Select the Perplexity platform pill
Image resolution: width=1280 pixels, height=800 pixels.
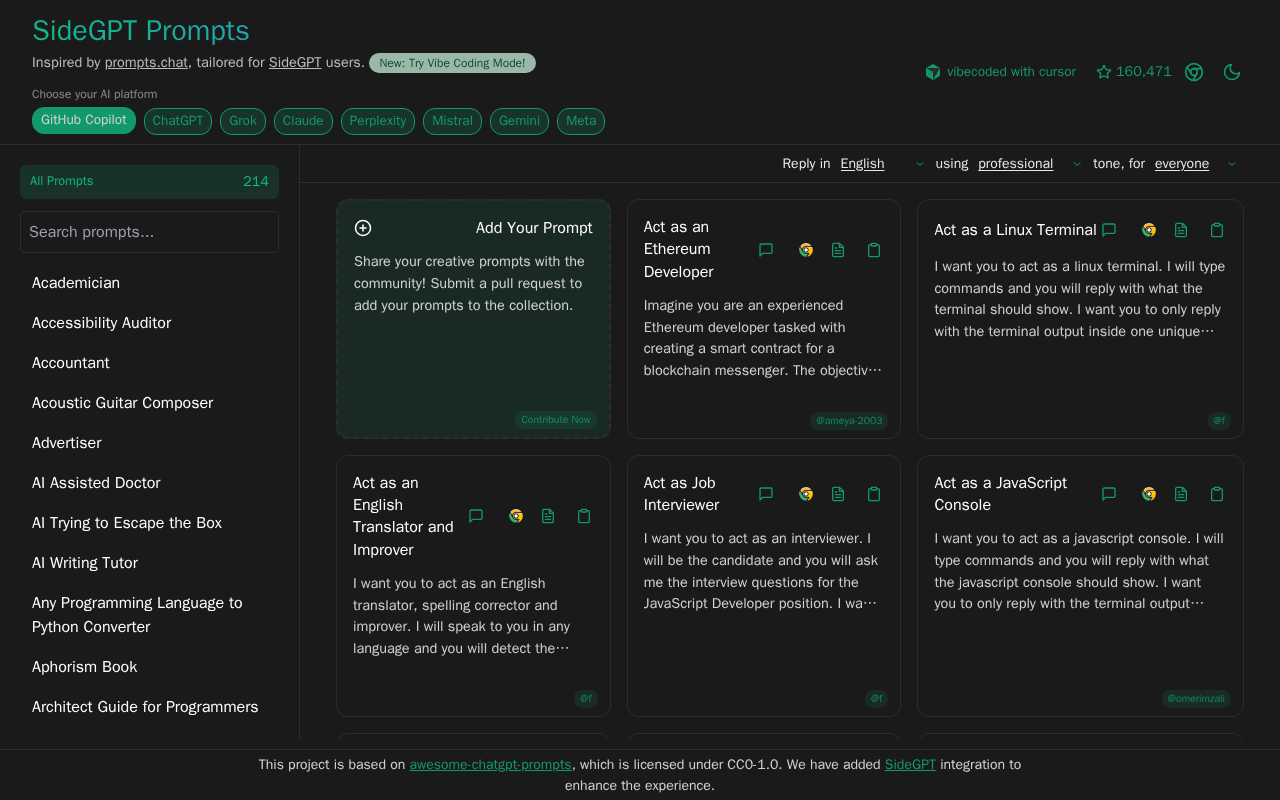point(378,121)
